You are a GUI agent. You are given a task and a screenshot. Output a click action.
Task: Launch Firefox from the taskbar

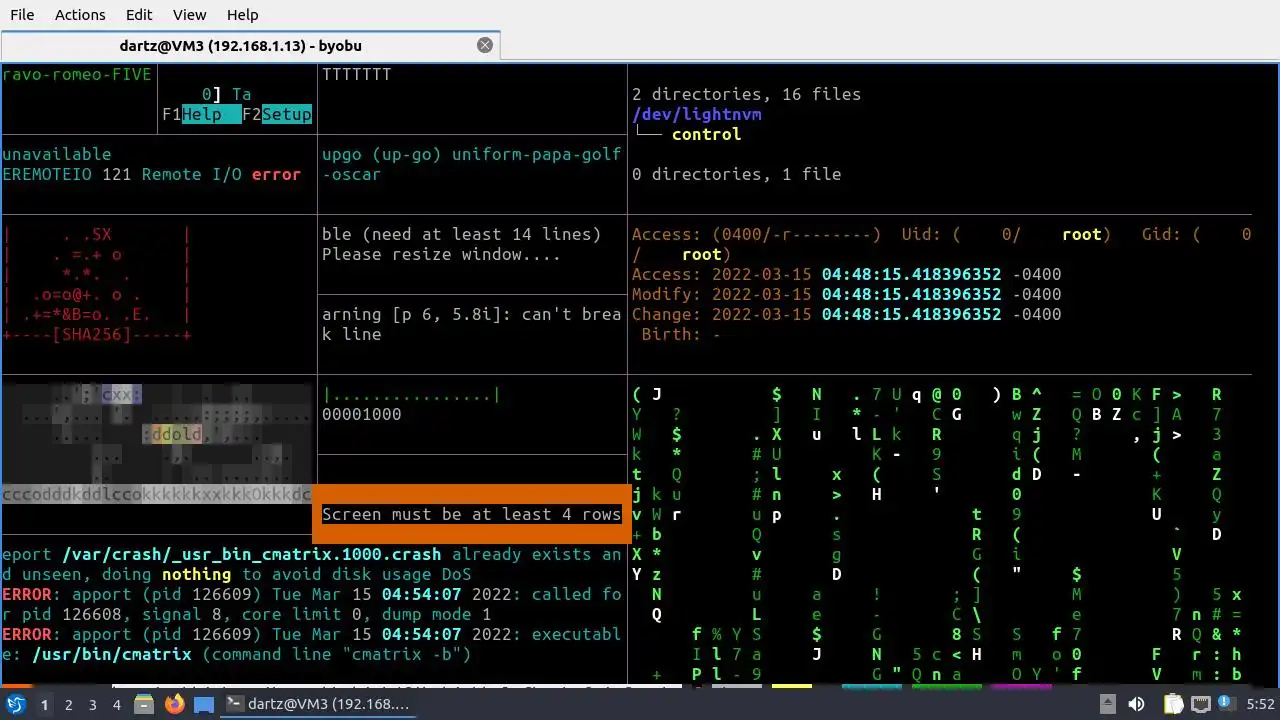point(174,704)
